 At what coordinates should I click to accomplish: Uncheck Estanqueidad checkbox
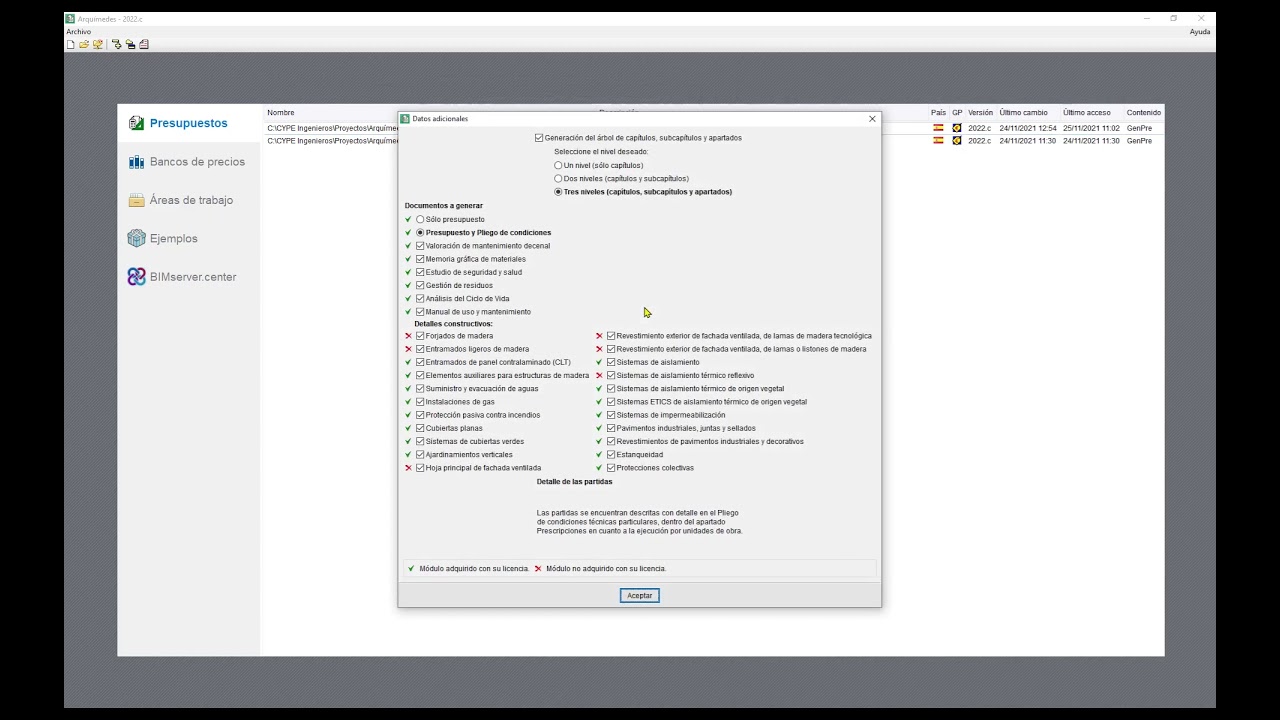(x=611, y=455)
